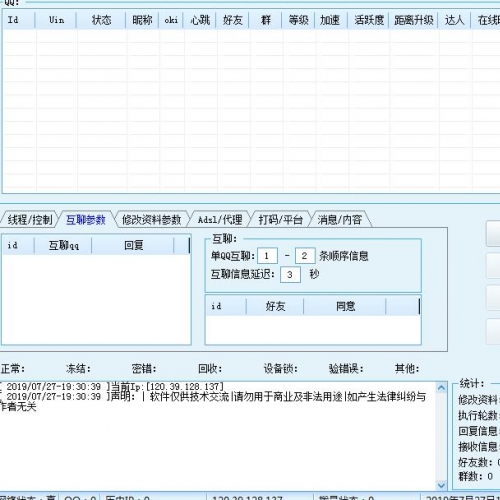Select the Adsl/代理 tab
500x500 pixels.
220,220
